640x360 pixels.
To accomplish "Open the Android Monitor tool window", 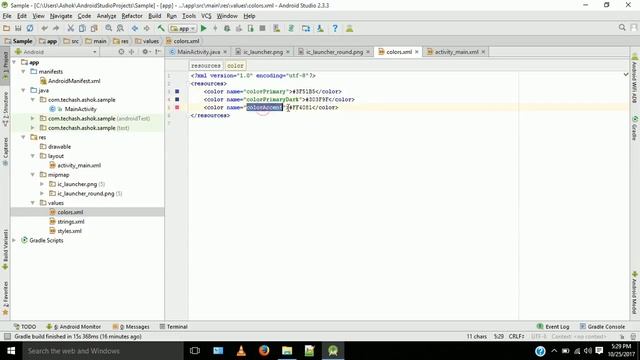I will (x=73, y=327).
